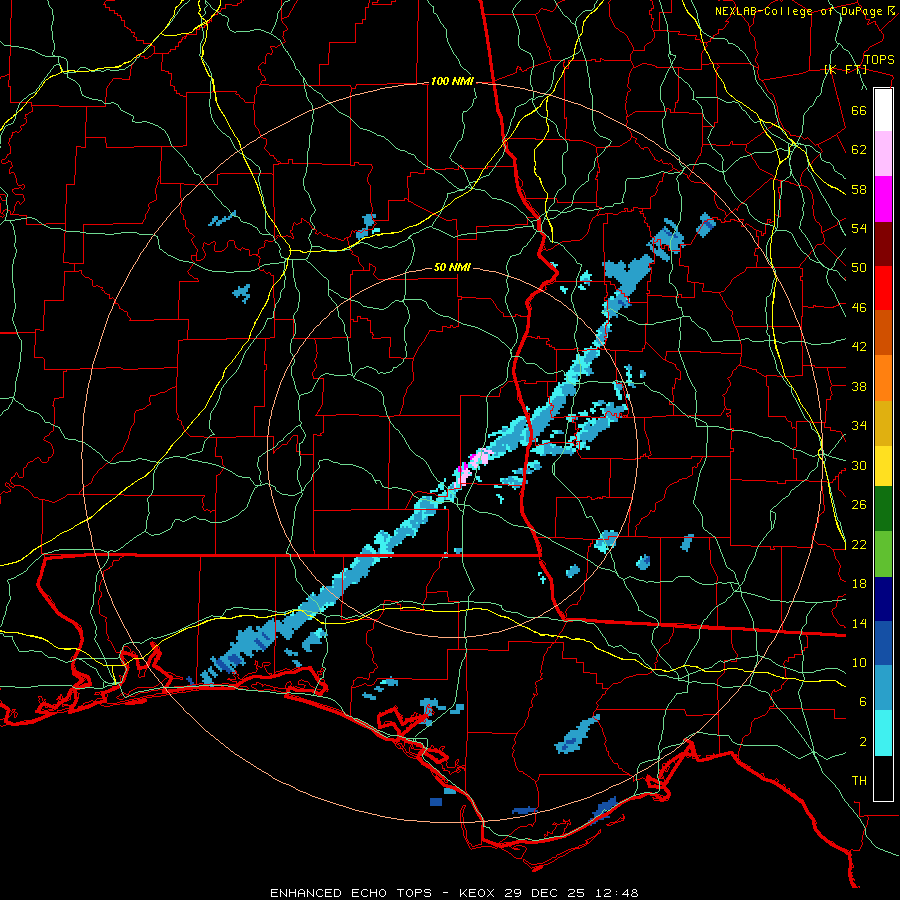Screen dimensions: 900x900
Task: Click the cyan swatch near 2
Action: pos(883,733)
